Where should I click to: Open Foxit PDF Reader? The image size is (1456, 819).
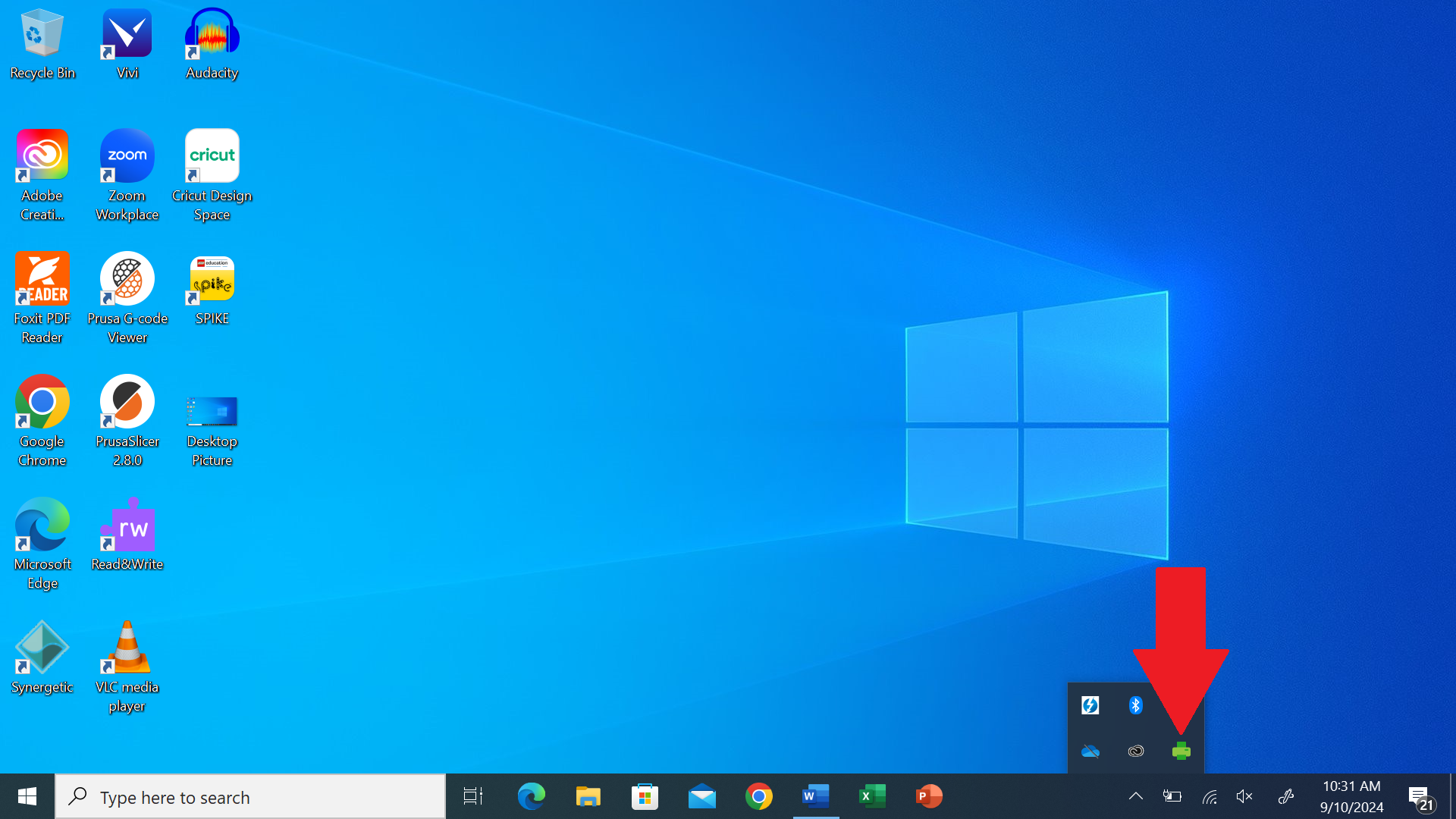42,278
